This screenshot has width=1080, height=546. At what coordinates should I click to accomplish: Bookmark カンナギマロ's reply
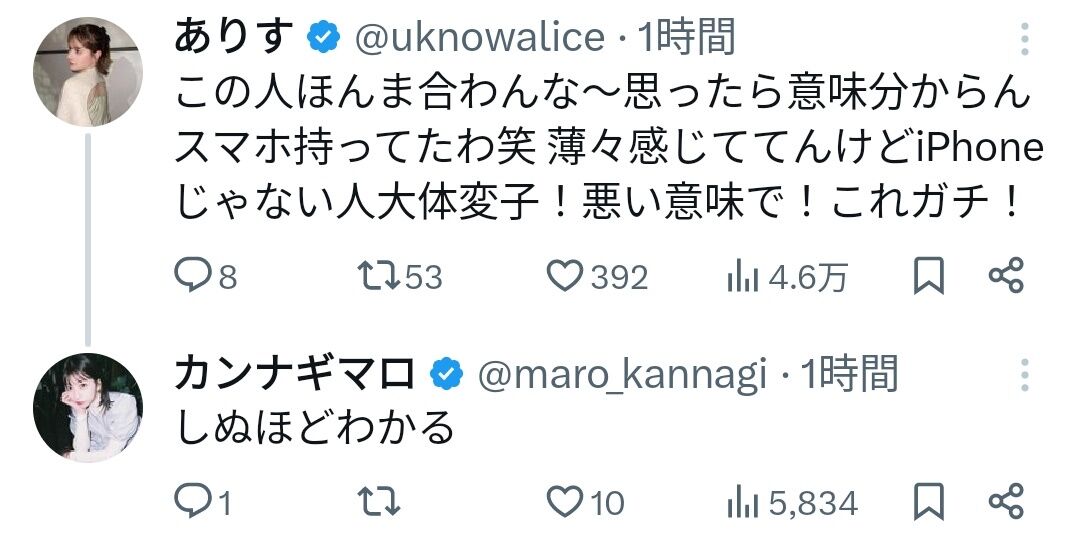point(929,501)
